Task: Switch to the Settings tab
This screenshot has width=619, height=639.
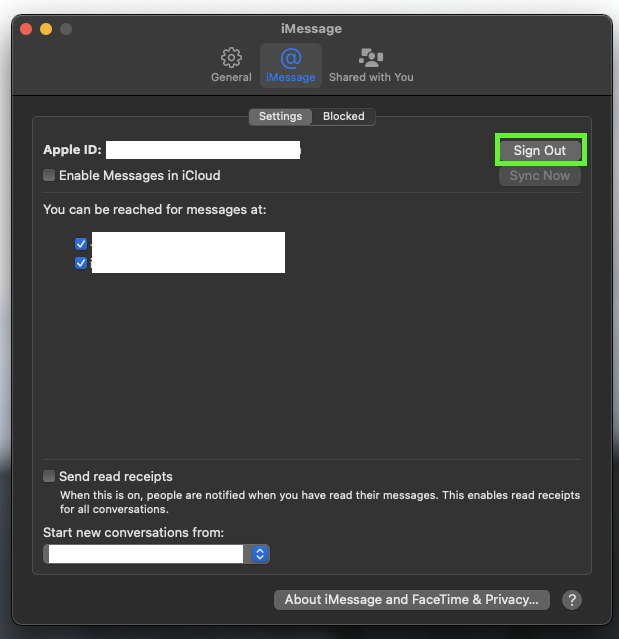Action: [x=280, y=117]
